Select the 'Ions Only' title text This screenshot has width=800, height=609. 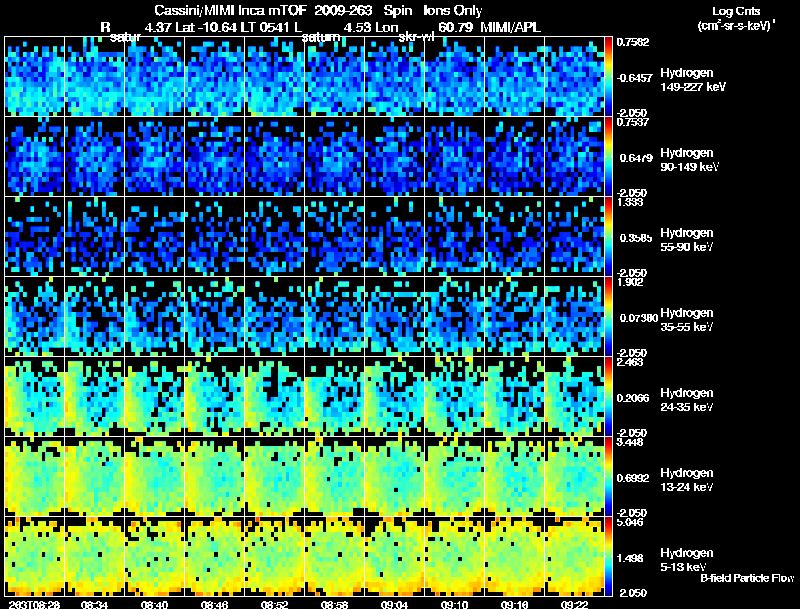(x=453, y=11)
